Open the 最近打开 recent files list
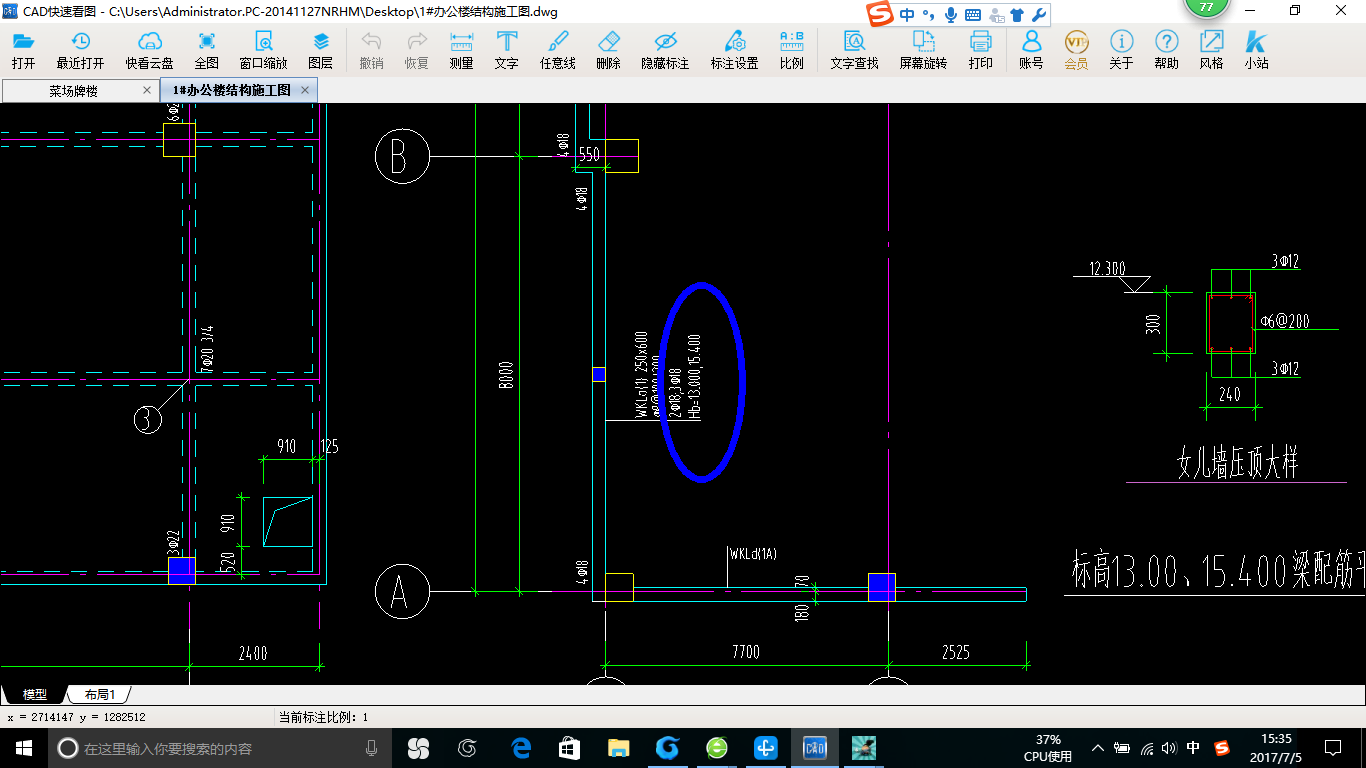The image size is (1366, 768). coord(80,50)
